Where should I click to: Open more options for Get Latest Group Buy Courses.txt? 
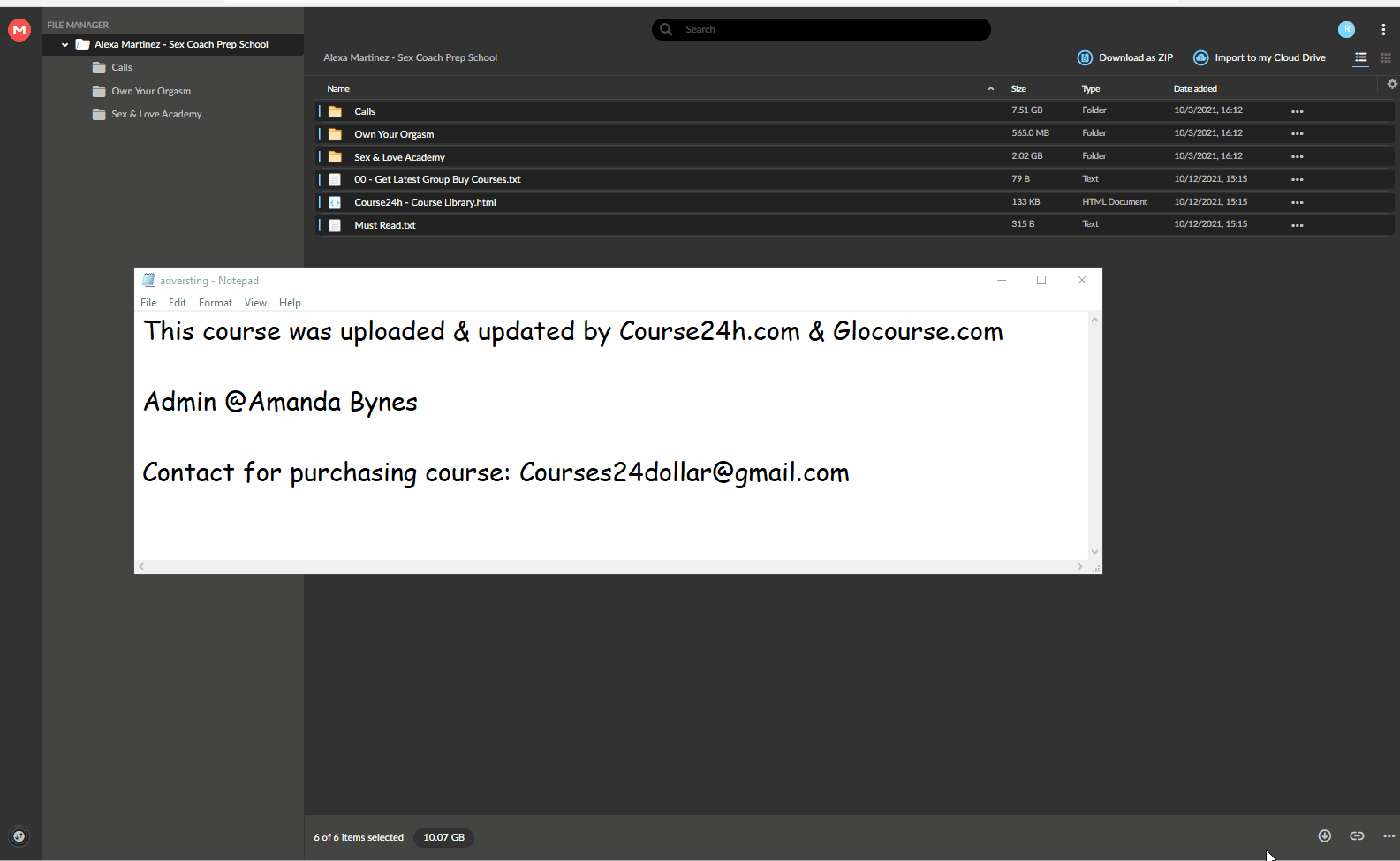point(1297,180)
